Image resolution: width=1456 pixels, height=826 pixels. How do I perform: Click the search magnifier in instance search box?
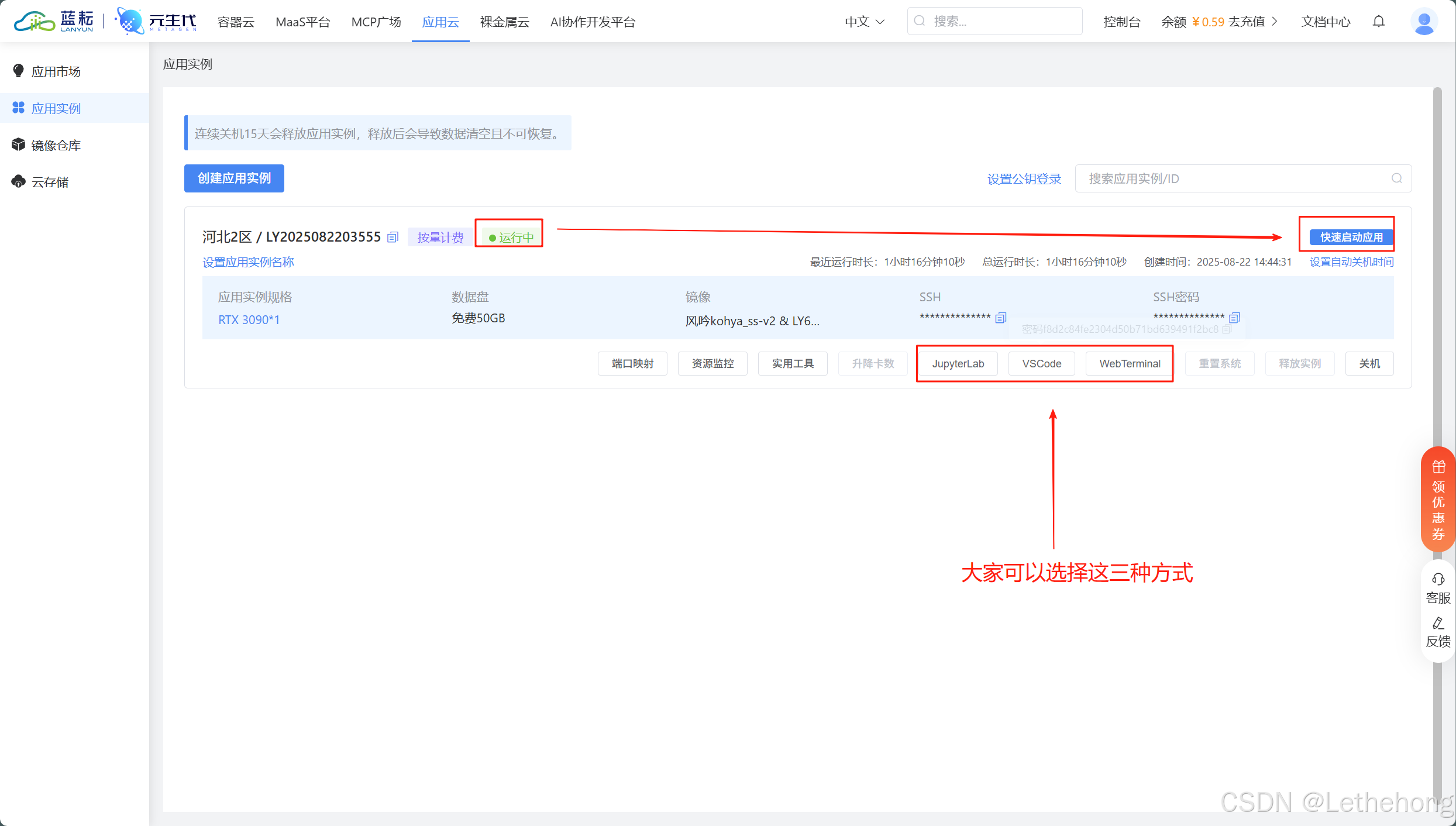click(1397, 178)
